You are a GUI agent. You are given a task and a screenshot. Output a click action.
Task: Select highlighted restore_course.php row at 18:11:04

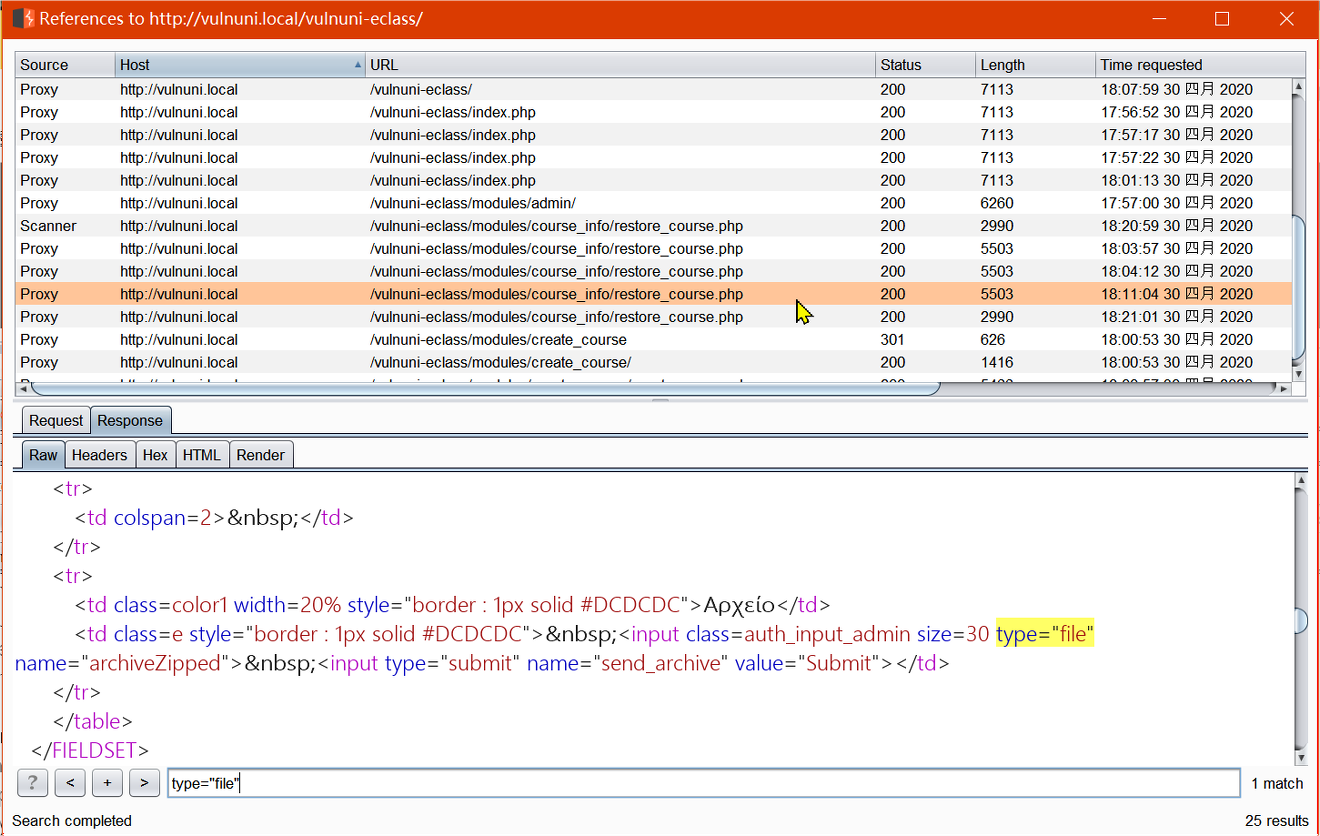pyautogui.click(x=654, y=294)
